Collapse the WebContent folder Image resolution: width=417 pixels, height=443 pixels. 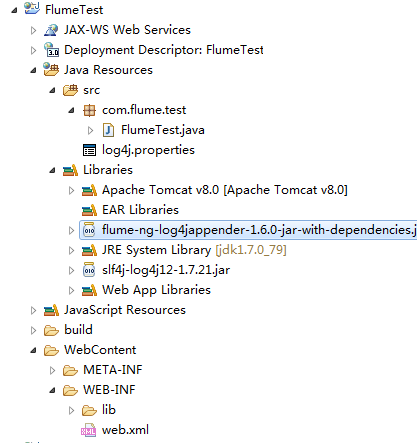tap(33, 350)
